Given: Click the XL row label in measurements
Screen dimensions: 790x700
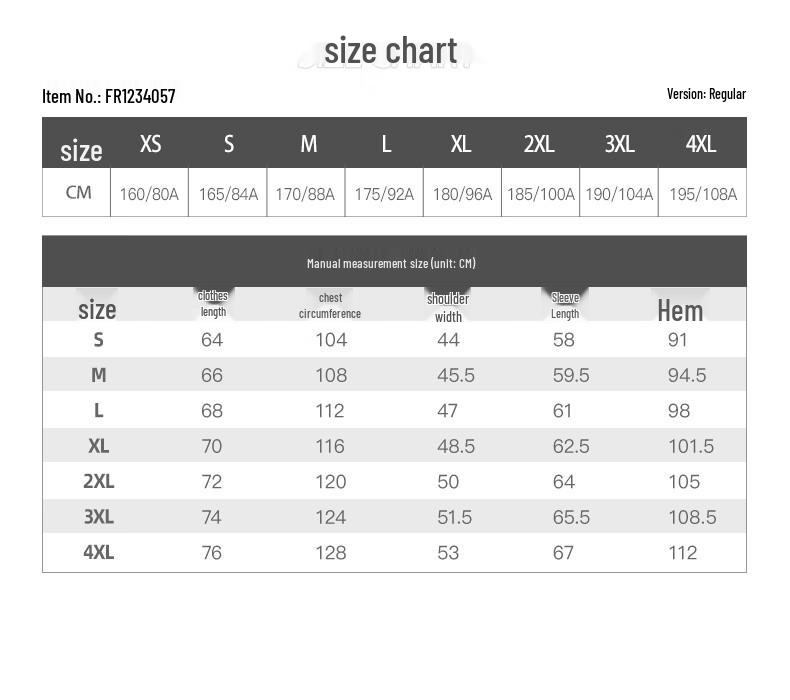Looking at the screenshot, I should 98,446.
